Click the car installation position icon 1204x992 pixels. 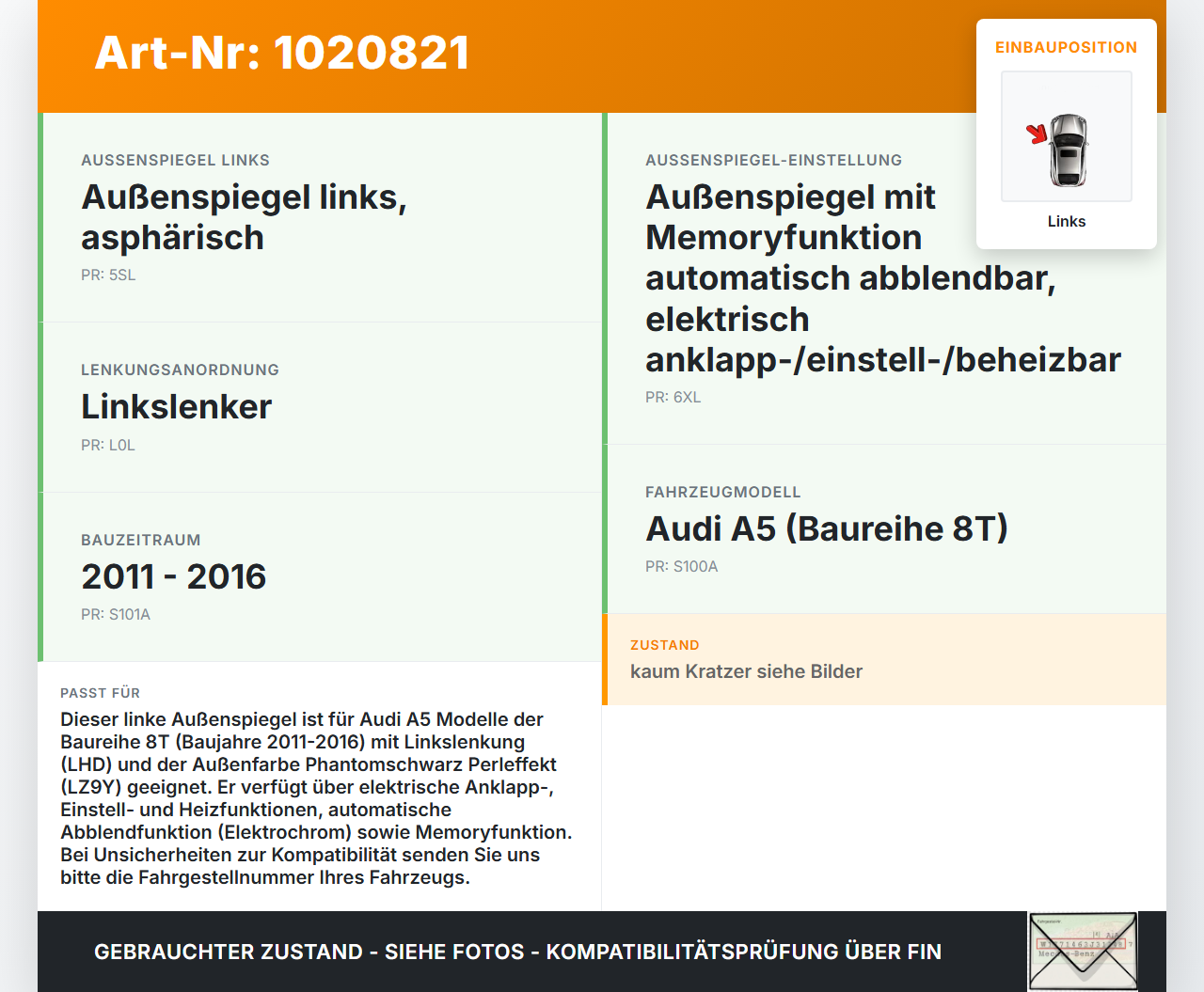[1066, 136]
